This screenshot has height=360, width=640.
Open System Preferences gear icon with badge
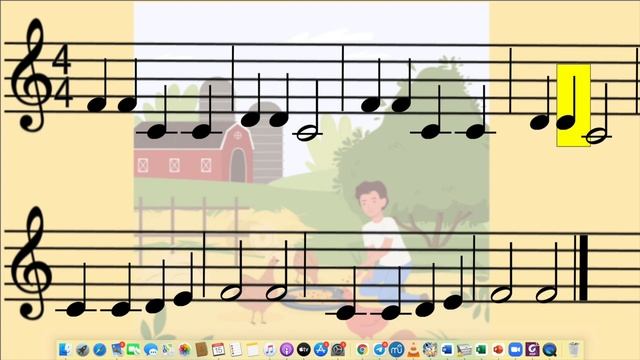338,350
